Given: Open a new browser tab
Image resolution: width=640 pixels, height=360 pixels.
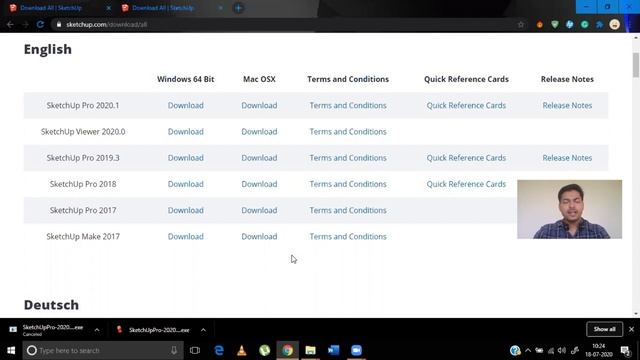Looking at the screenshot, I should pyautogui.click(x=238, y=8).
